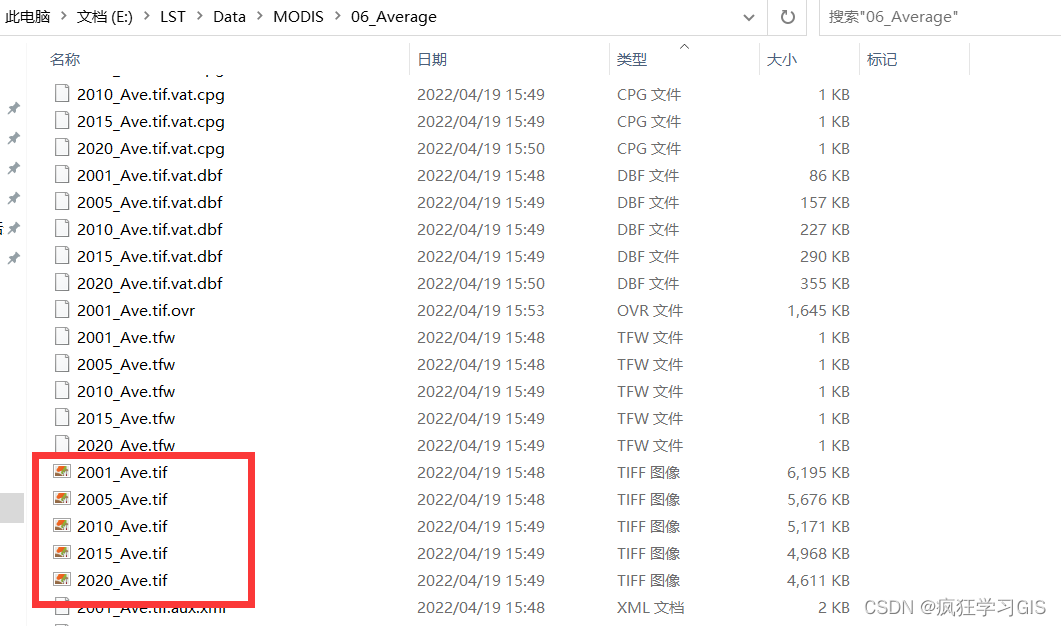The height and width of the screenshot is (626, 1061).
Task: Click the 1,645 KB size cell
Action: (x=818, y=311)
